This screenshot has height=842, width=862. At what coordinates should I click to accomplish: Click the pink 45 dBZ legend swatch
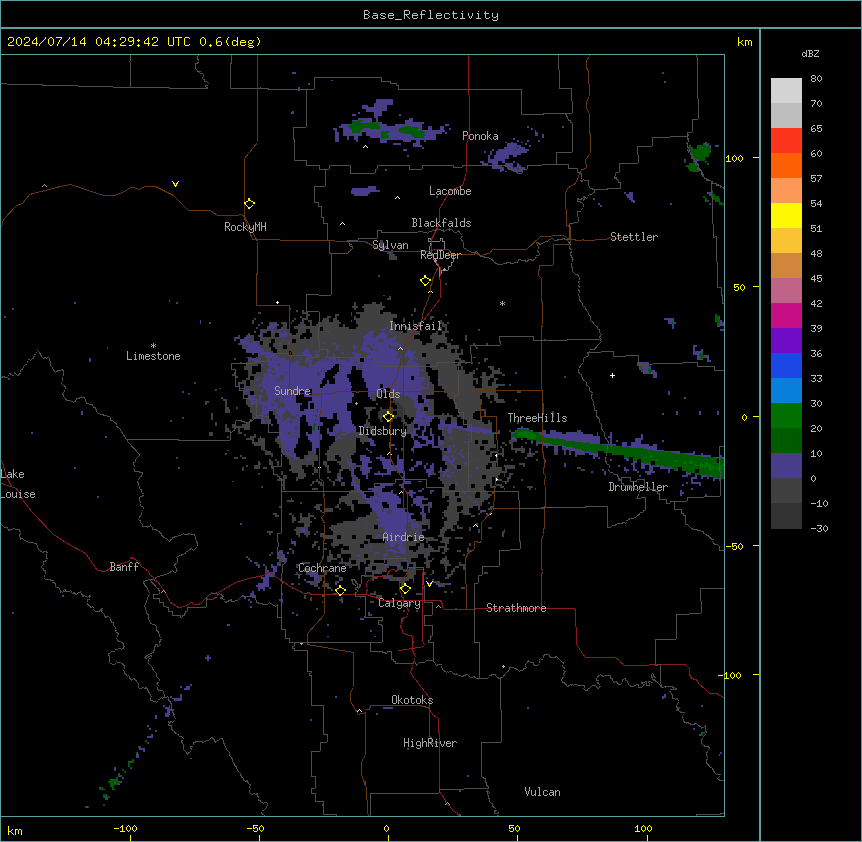(x=786, y=290)
